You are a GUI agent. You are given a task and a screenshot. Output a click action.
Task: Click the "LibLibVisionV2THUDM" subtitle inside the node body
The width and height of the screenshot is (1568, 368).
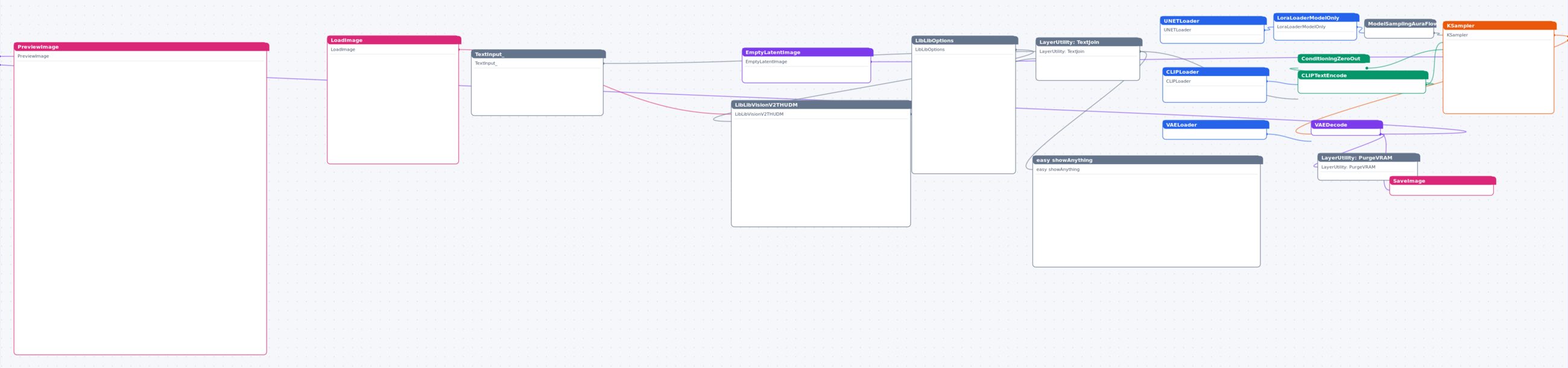[x=759, y=114]
